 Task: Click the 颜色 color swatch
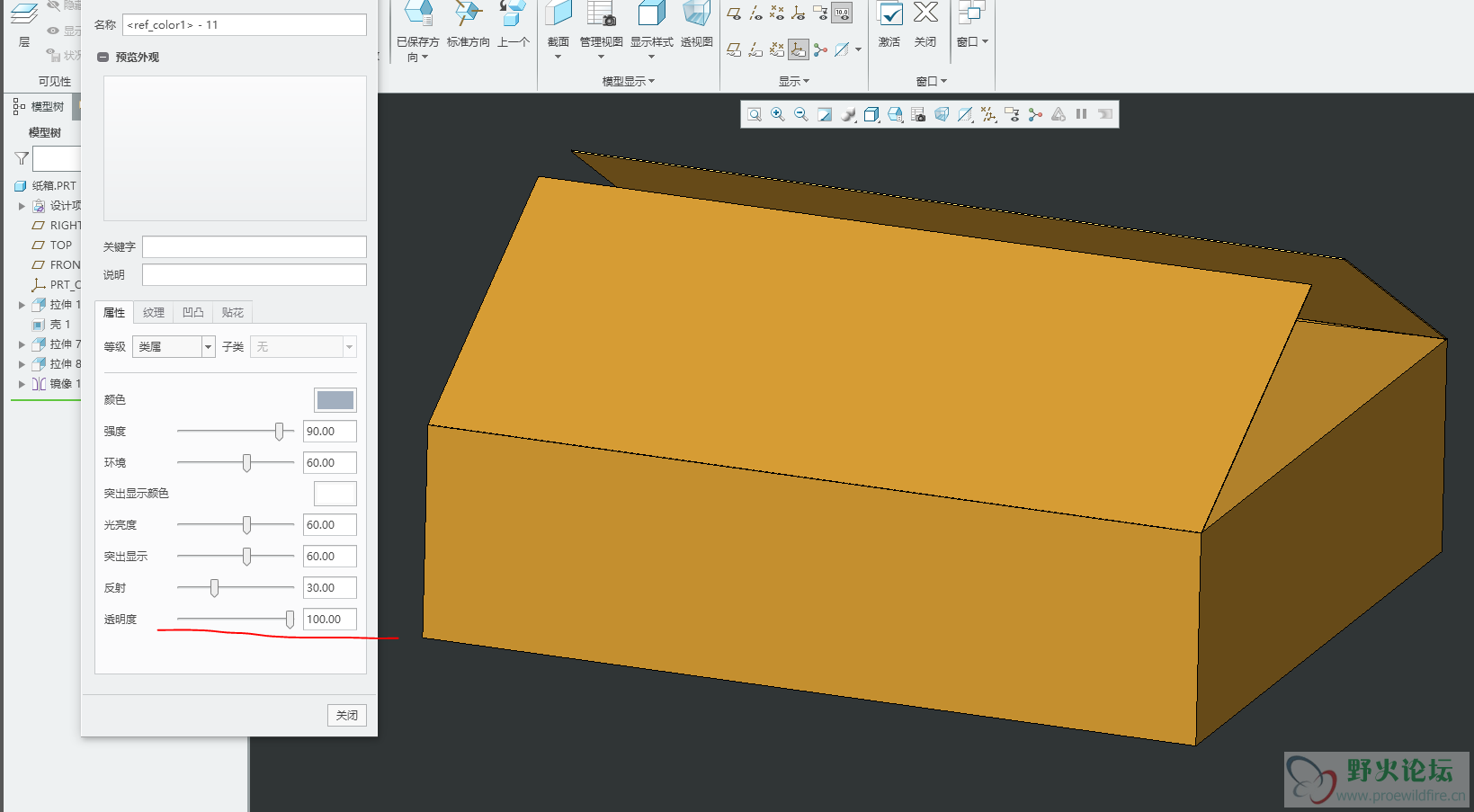335,400
